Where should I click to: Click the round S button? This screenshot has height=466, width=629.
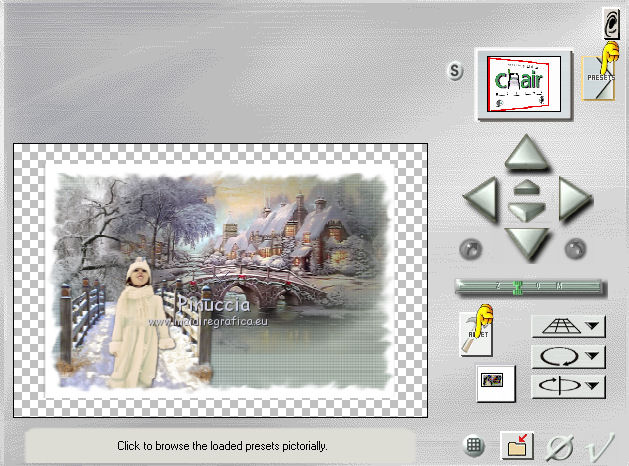[x=455, y=71]
